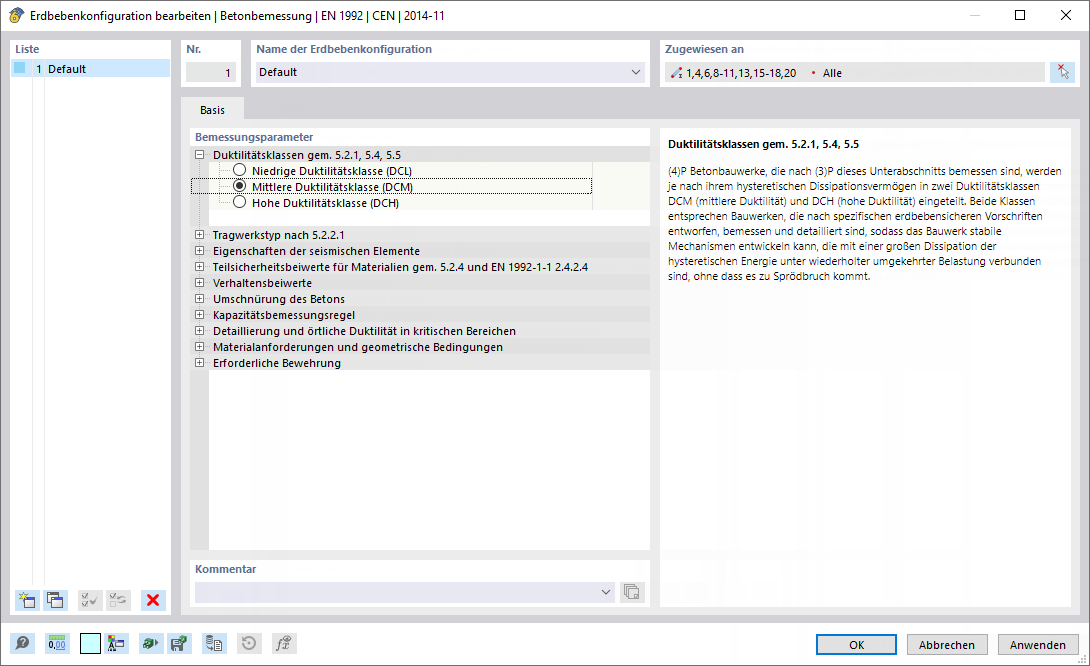
Task: Choose Hohe Duktilitätsklasse (DCH) option
Action: (239, 202)
